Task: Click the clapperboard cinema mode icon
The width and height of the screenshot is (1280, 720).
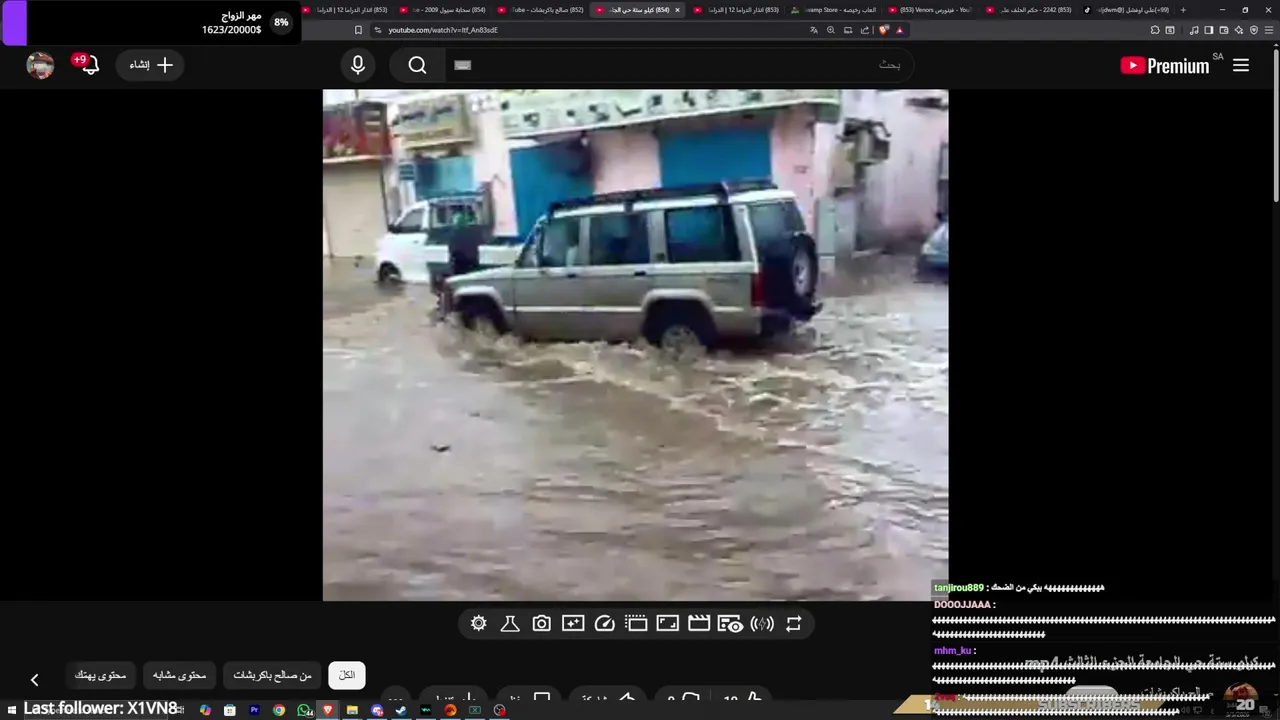Action: click(699, 624)
